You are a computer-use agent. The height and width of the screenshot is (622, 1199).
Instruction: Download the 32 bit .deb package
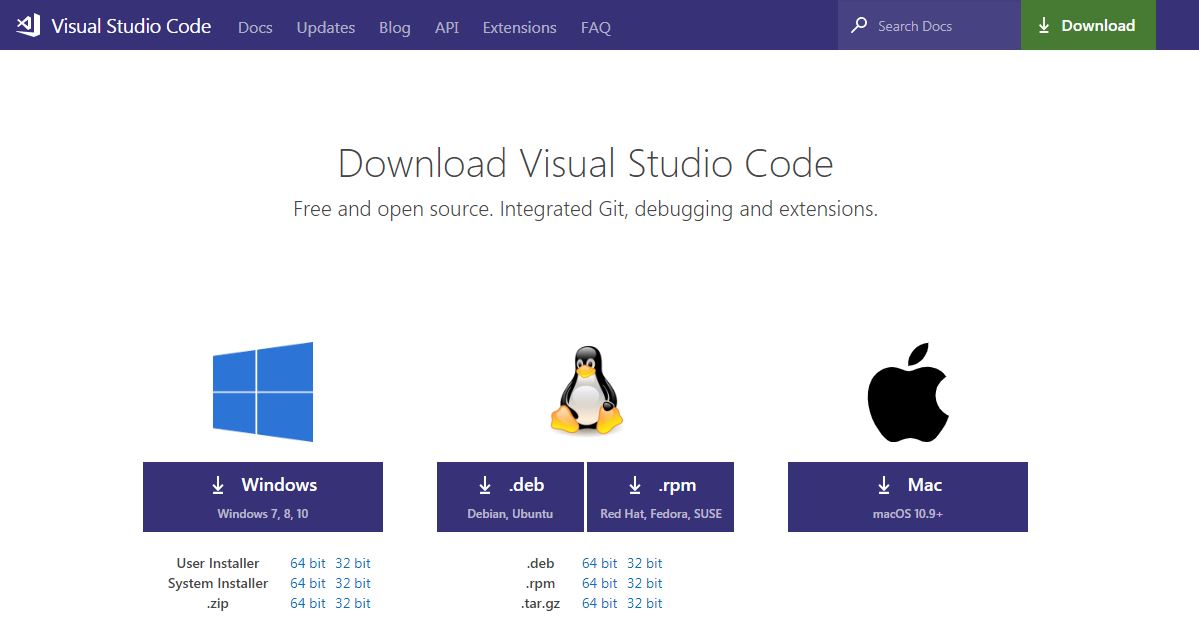[x=645, y=562]
